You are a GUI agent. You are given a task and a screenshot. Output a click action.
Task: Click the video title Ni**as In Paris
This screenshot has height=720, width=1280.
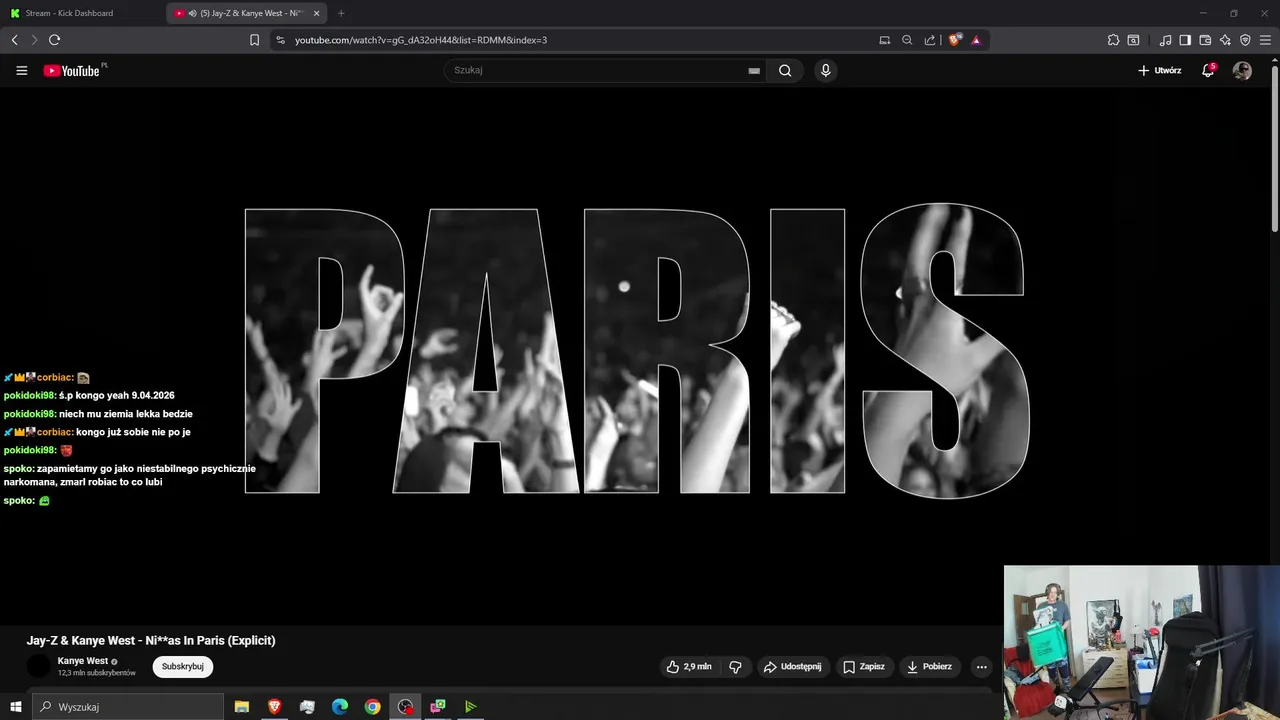151,641
